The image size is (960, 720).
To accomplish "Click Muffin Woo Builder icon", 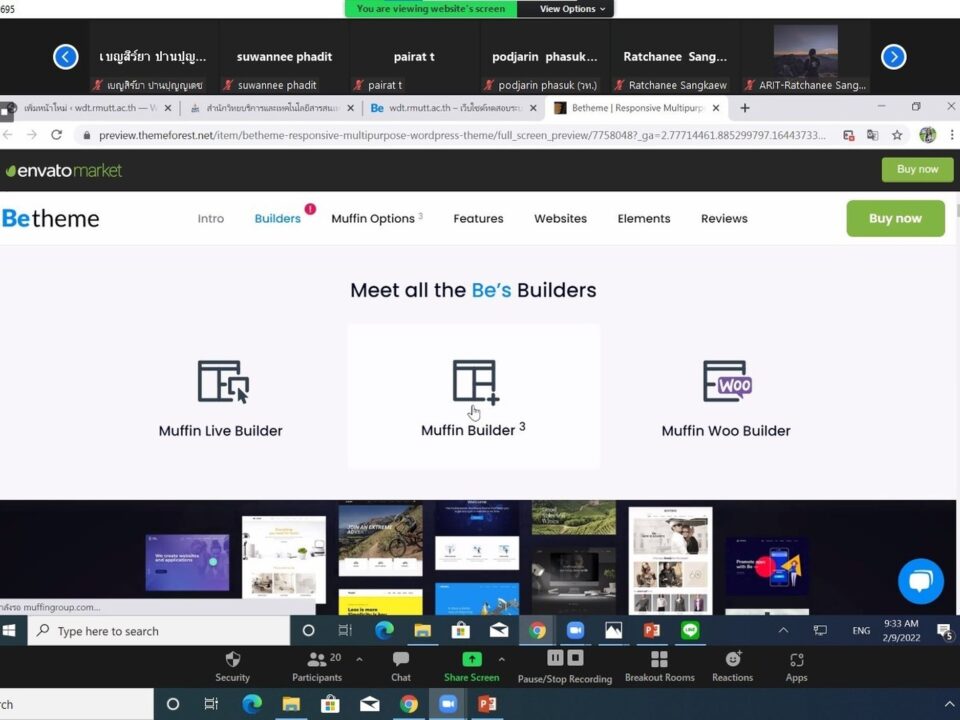I will (x=727, y=381).
